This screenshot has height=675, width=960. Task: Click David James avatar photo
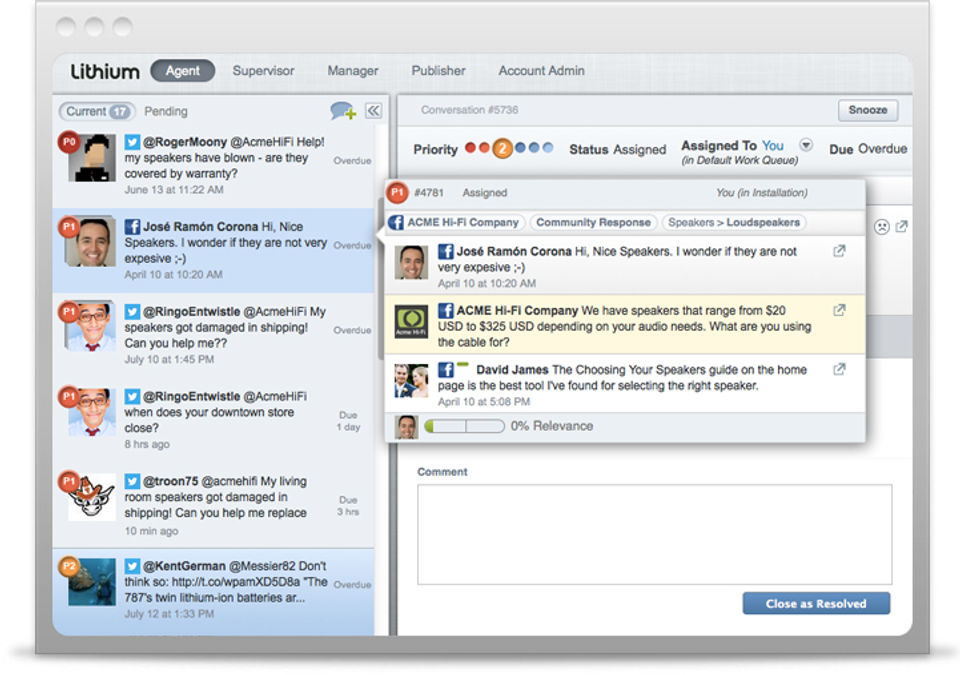click(411, 381)
